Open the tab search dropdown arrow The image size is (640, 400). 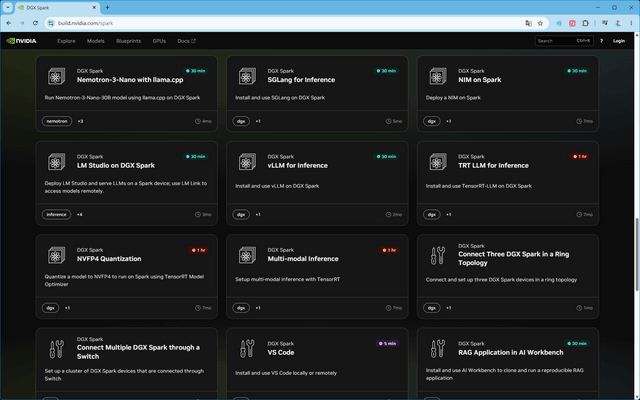pyautogui.click(x=7, y=7)
